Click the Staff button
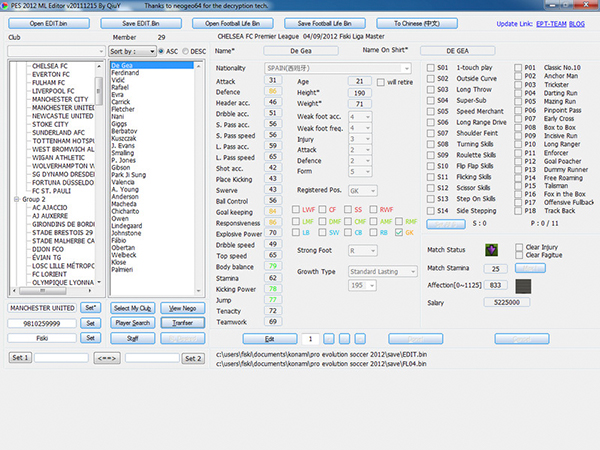 pos(133,338)
